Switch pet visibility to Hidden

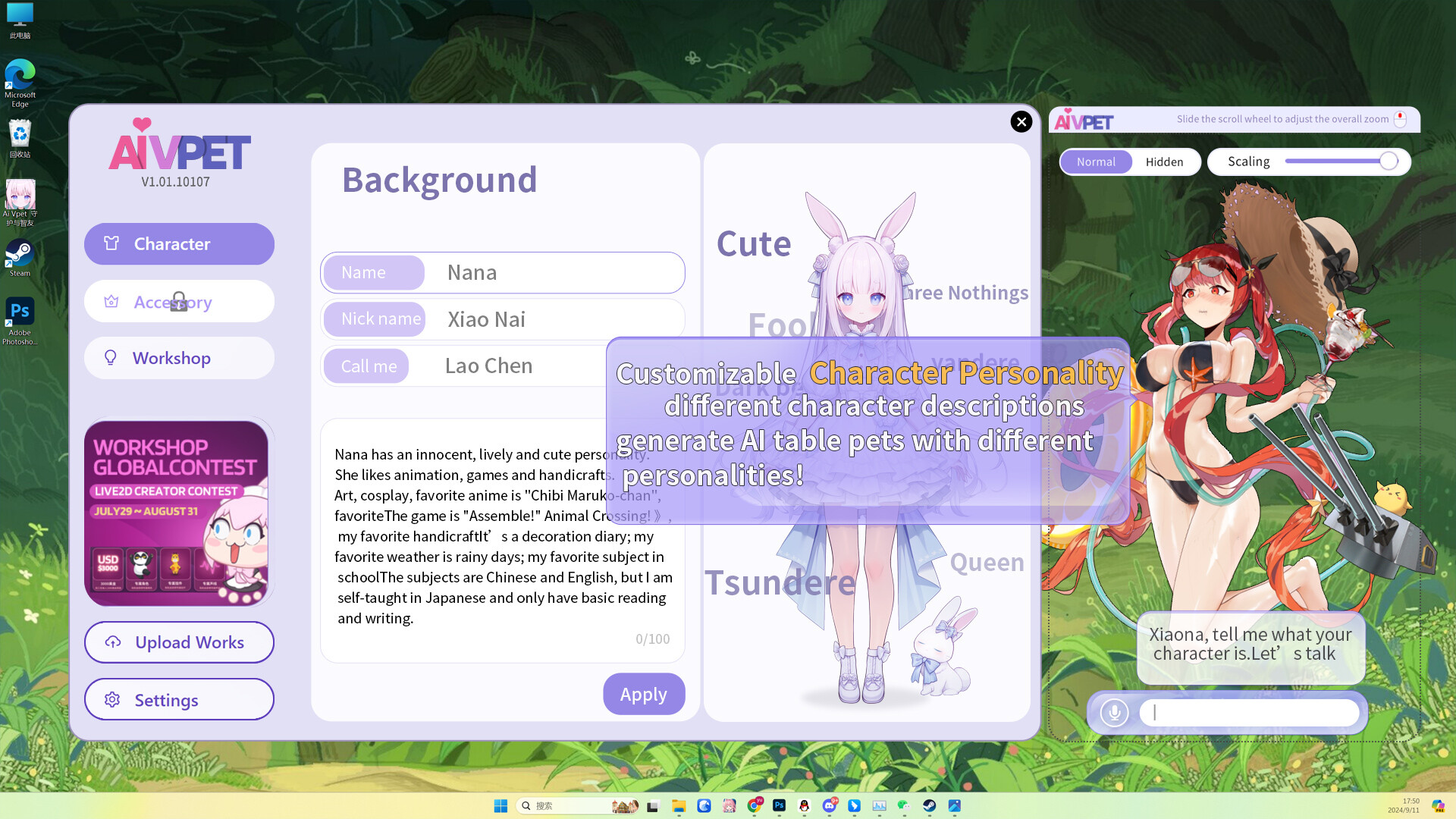click(1164, 162)
